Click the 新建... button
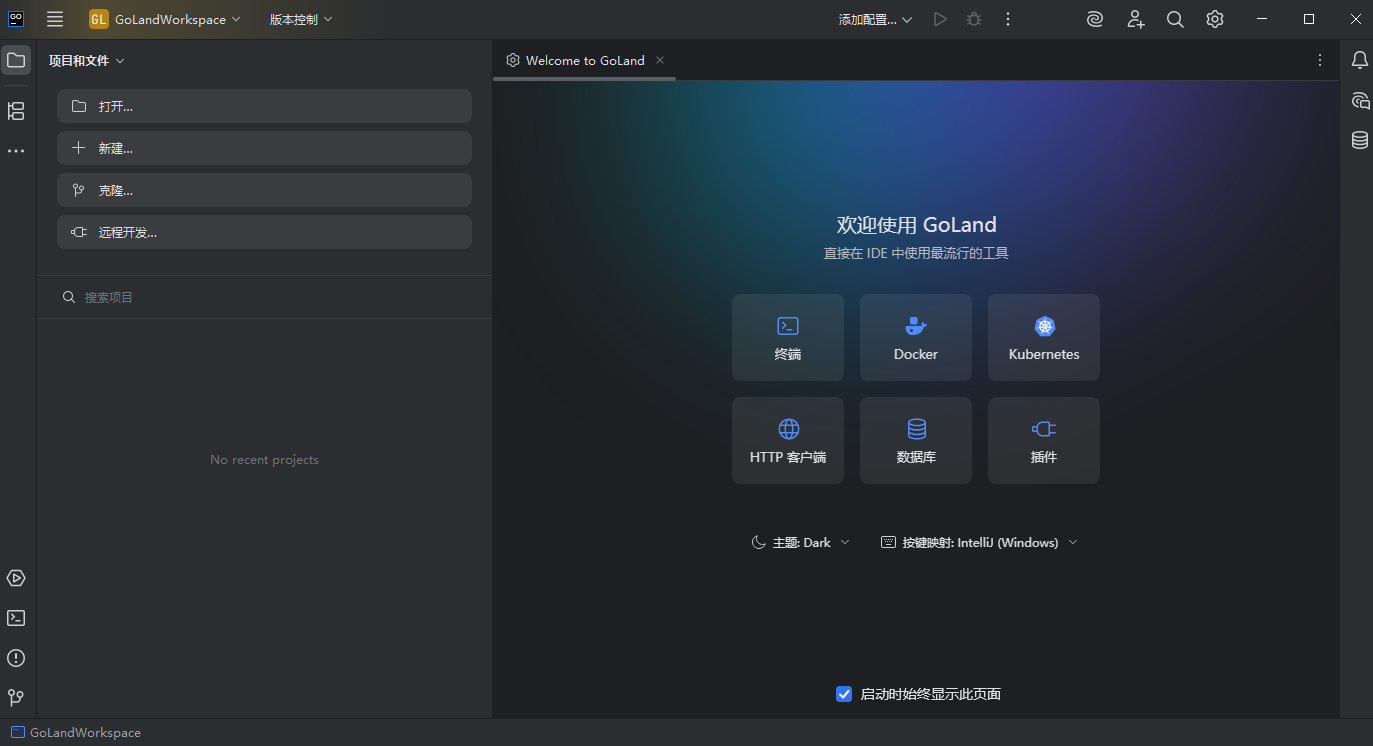Screen dimensions: 1373x746 tap(264, 148)
